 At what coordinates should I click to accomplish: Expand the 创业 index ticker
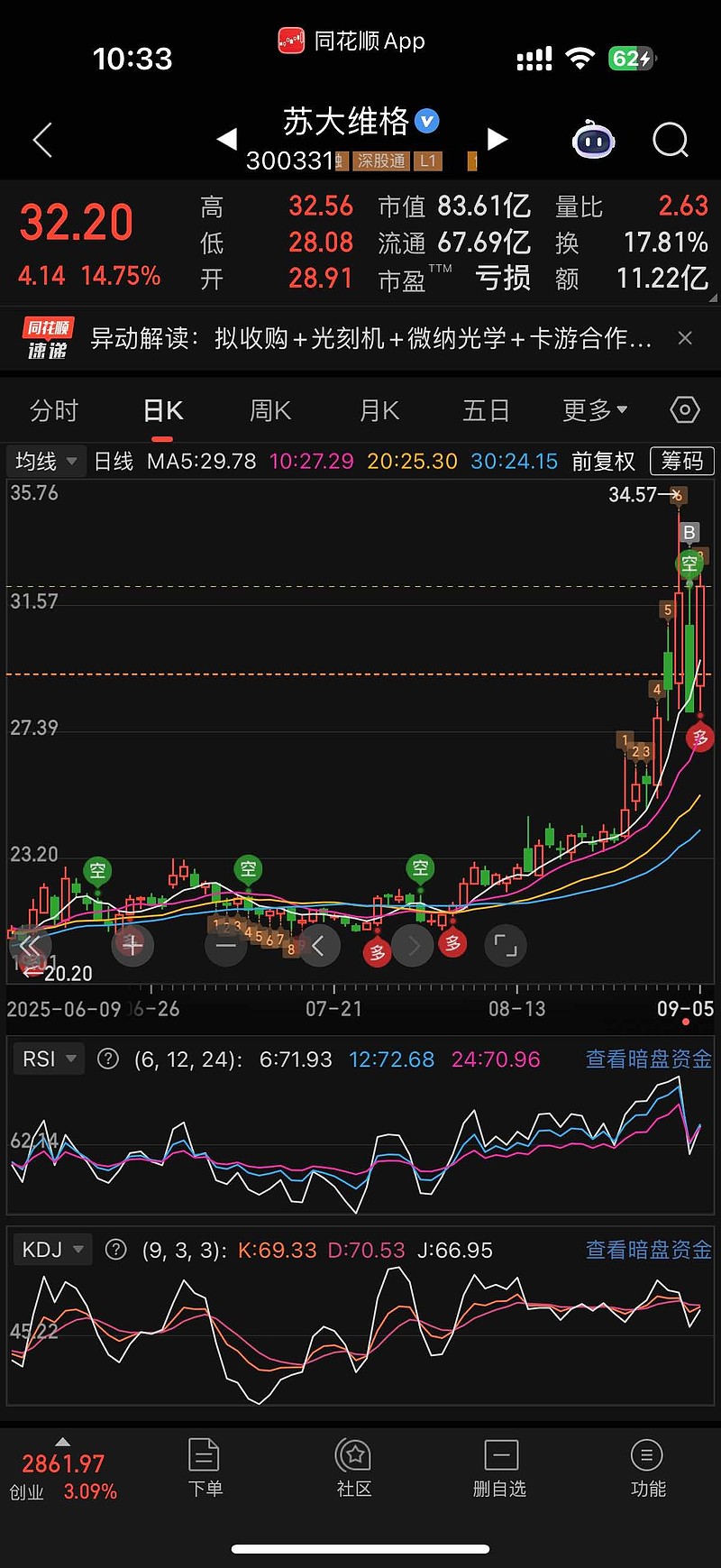pyautogui.click(x=63, y=1470)
